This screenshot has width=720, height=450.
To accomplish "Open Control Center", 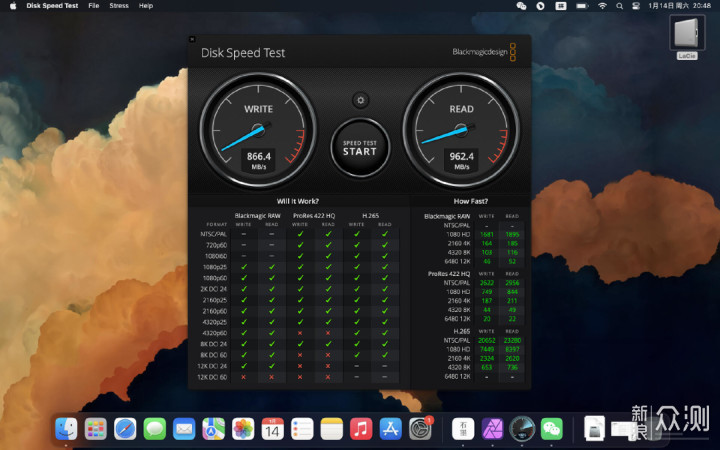I will 636,6.
